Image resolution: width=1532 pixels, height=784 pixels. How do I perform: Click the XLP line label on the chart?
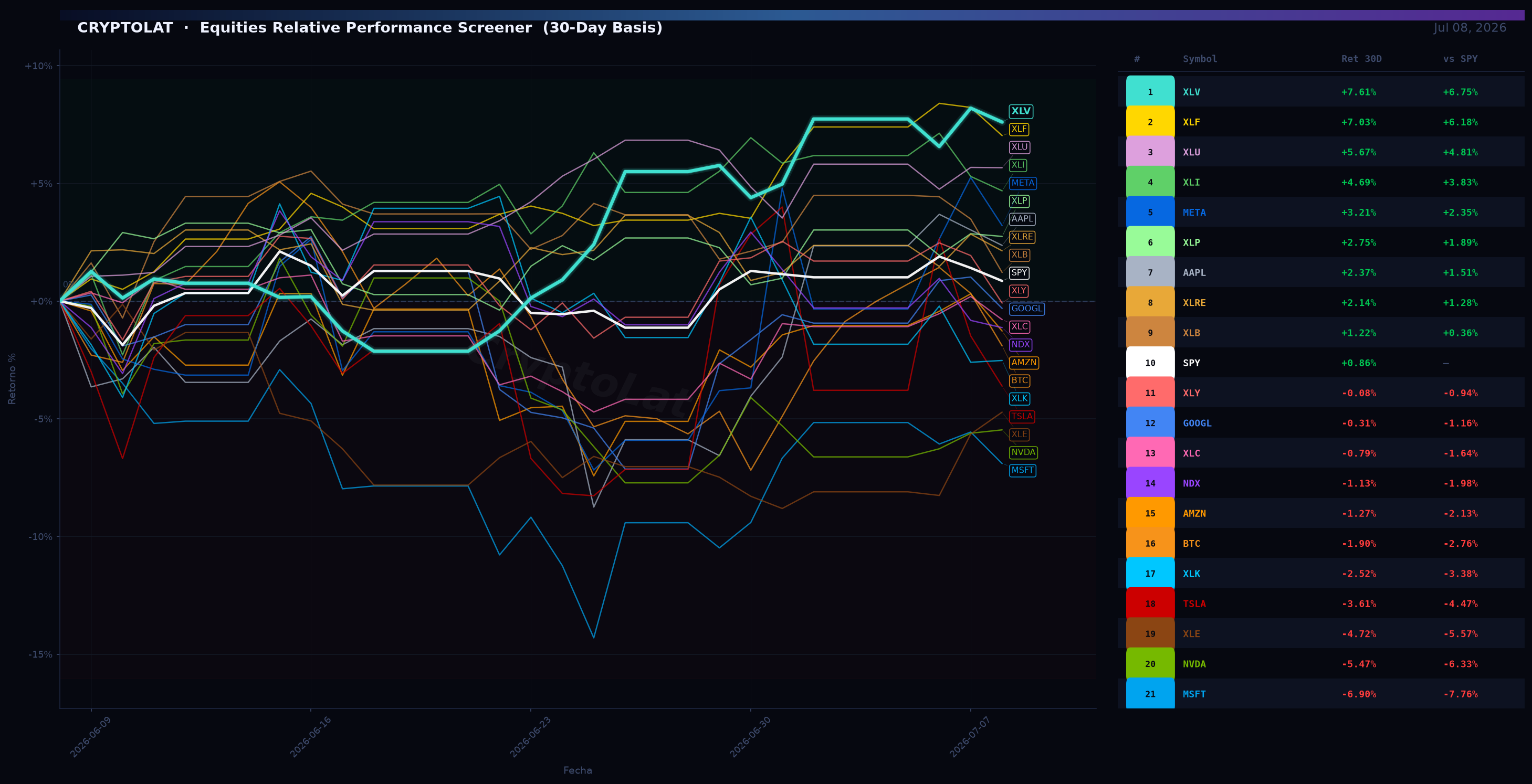click(1020, 201)
